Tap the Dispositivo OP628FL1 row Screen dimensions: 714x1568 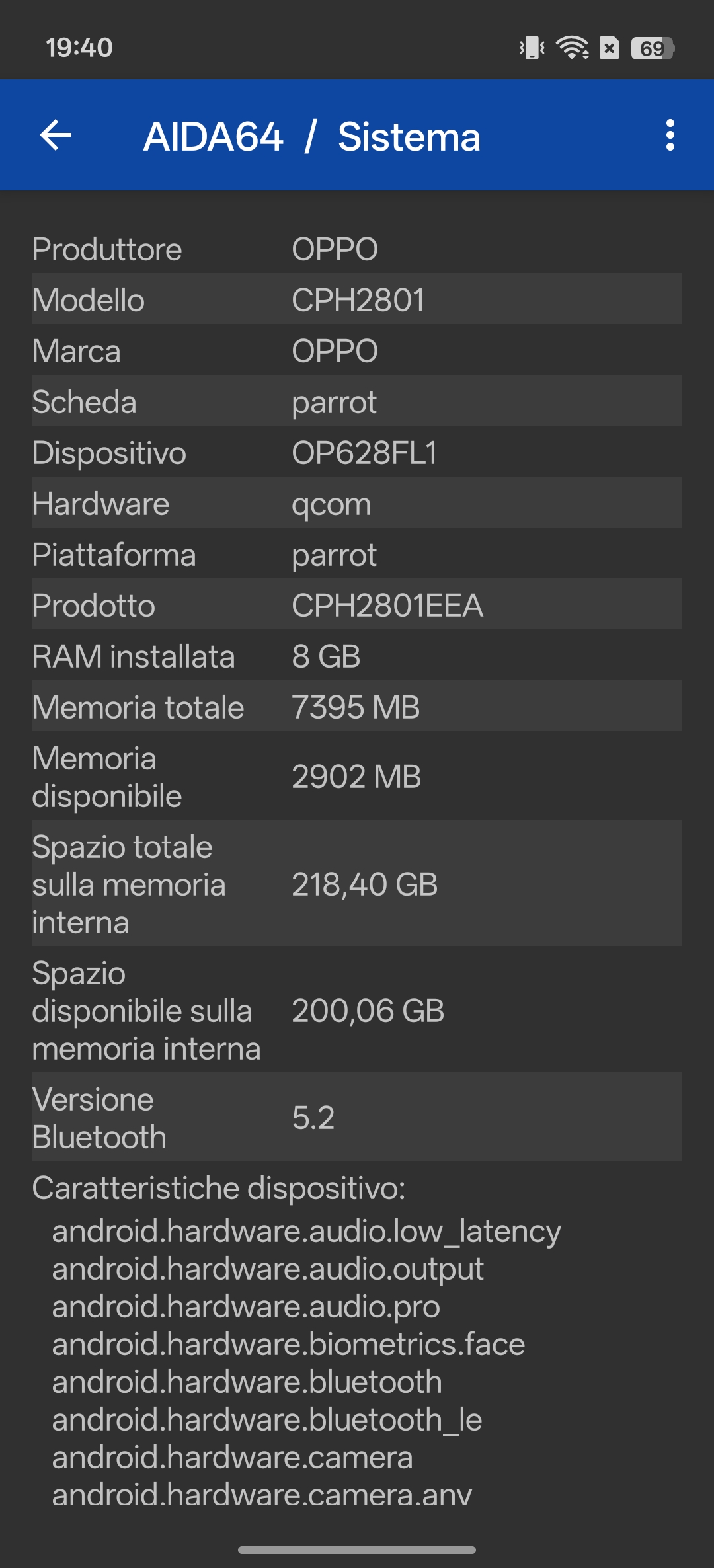tap(357, 453)
